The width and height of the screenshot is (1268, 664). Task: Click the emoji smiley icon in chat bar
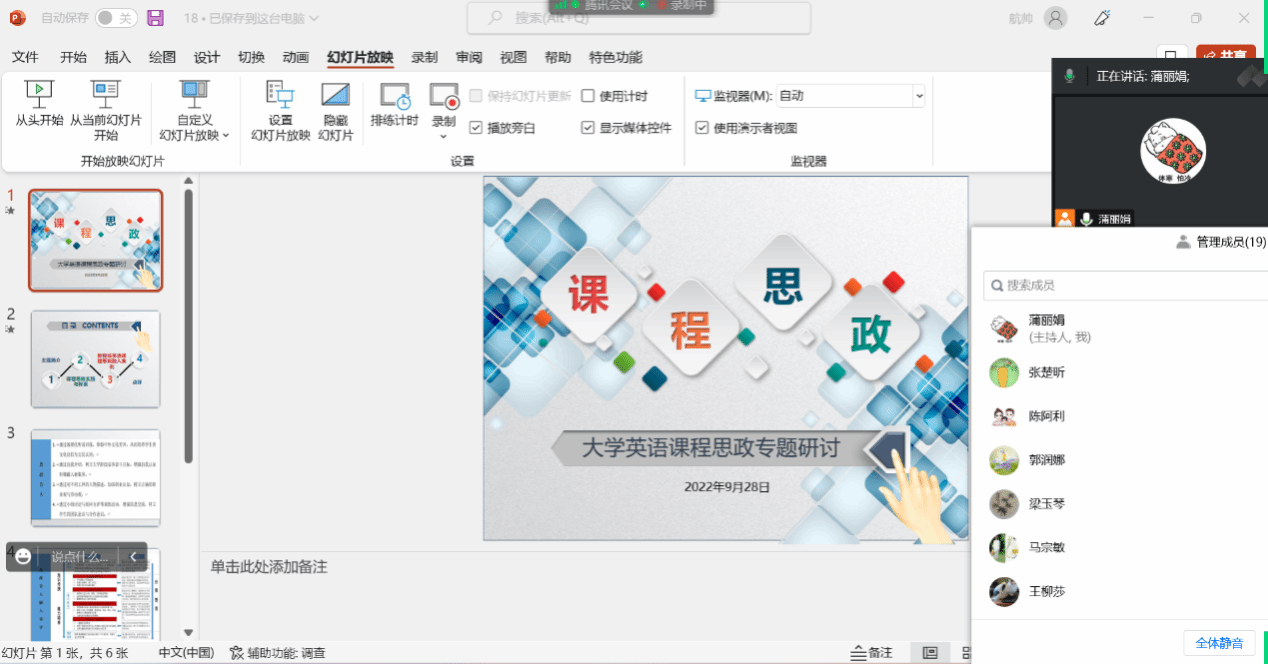click(x=24, y=557)
